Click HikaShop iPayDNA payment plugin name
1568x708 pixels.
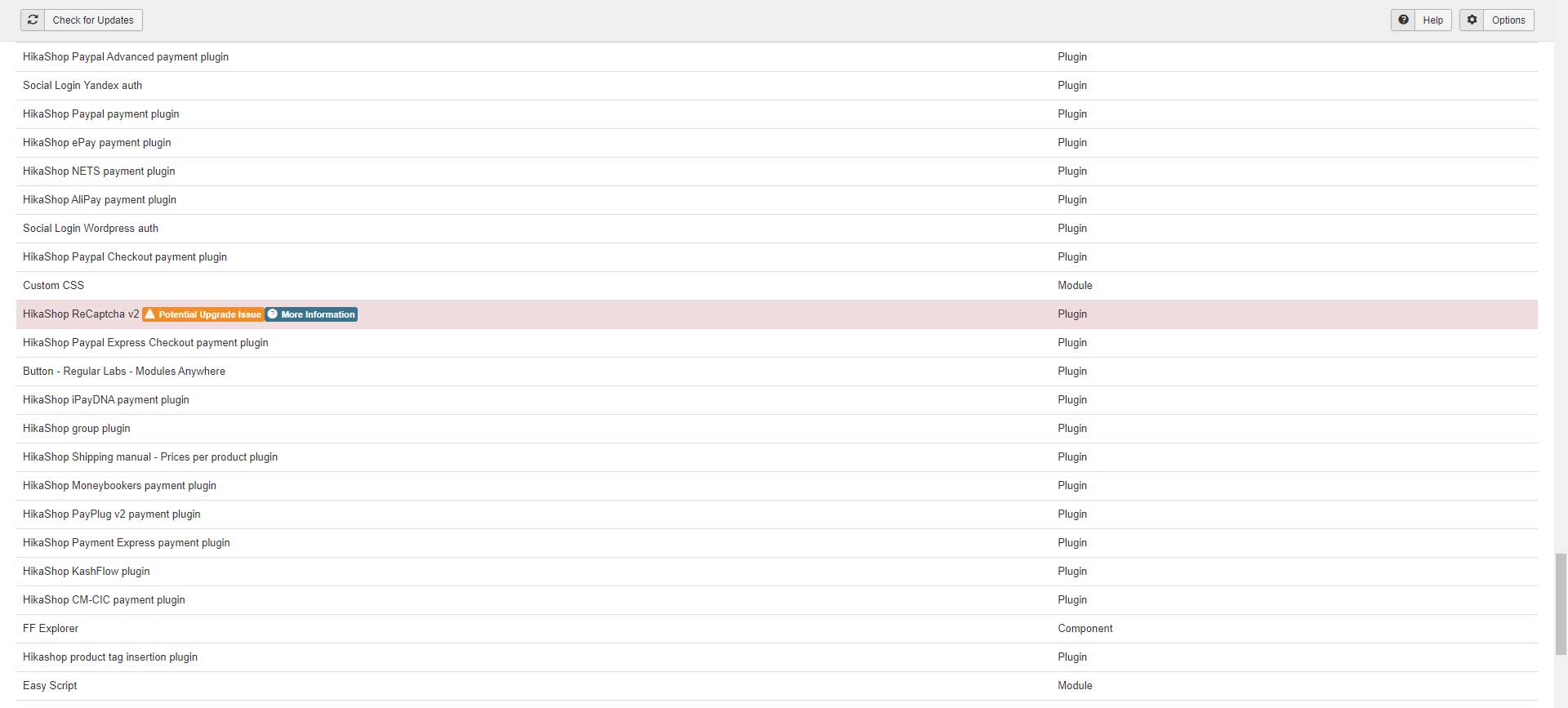[106, 400]
